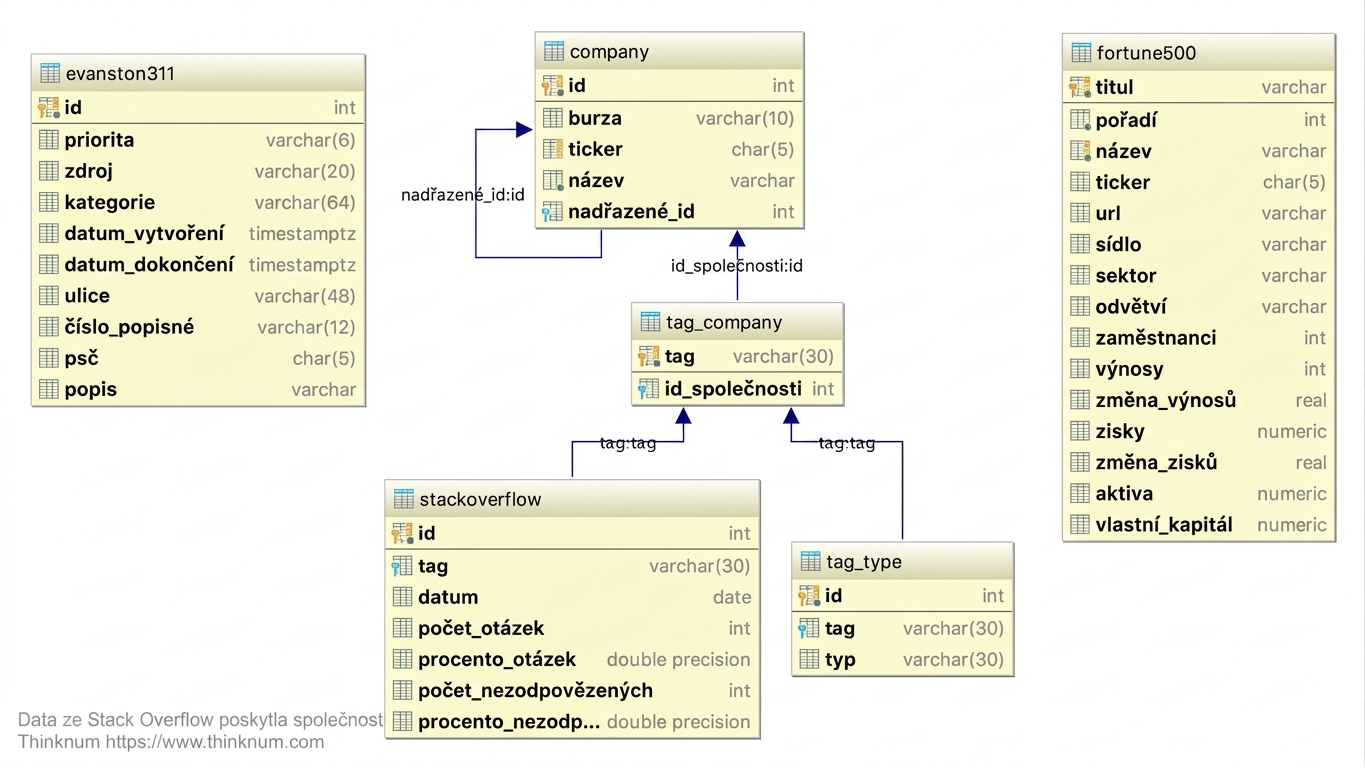Image resolution: width=1365 pixels, height=768 pixels.
Task: Click the fortune500 table header icon
Action: click(x=1081, y=53)
